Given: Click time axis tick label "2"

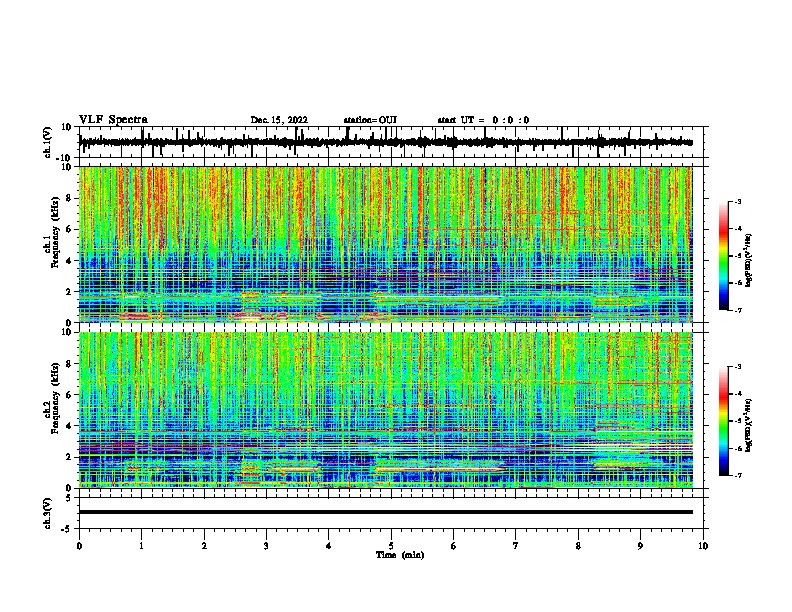Looking at the screenshot, I should click(204, 546).
